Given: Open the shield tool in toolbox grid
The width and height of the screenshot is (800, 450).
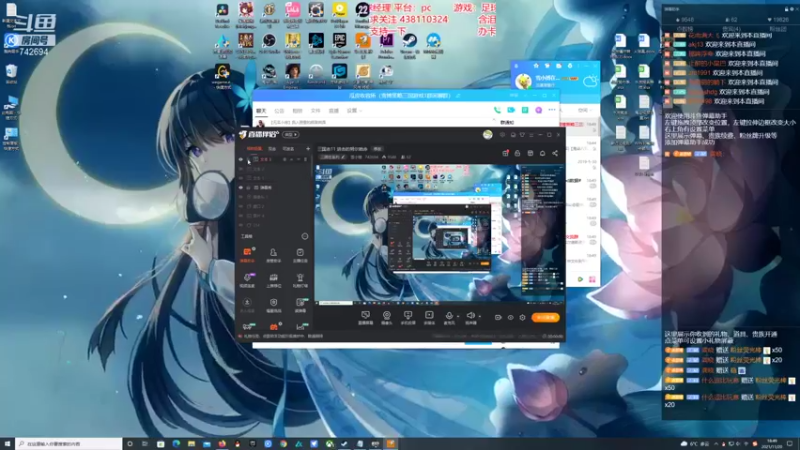Looking at the screenshot, I should point(273,303).
